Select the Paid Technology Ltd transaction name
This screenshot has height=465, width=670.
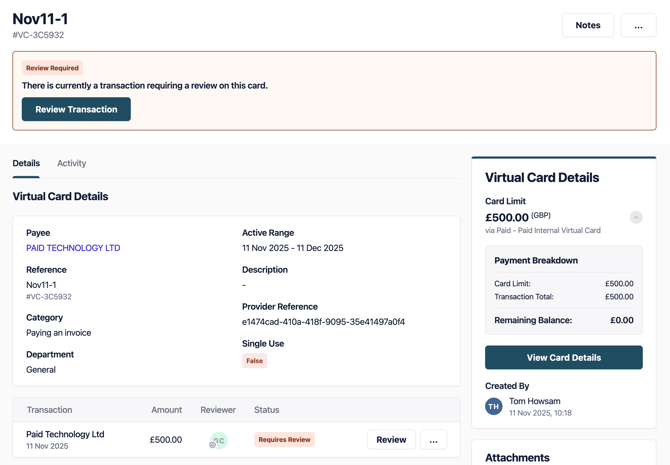tap(65, 434)
